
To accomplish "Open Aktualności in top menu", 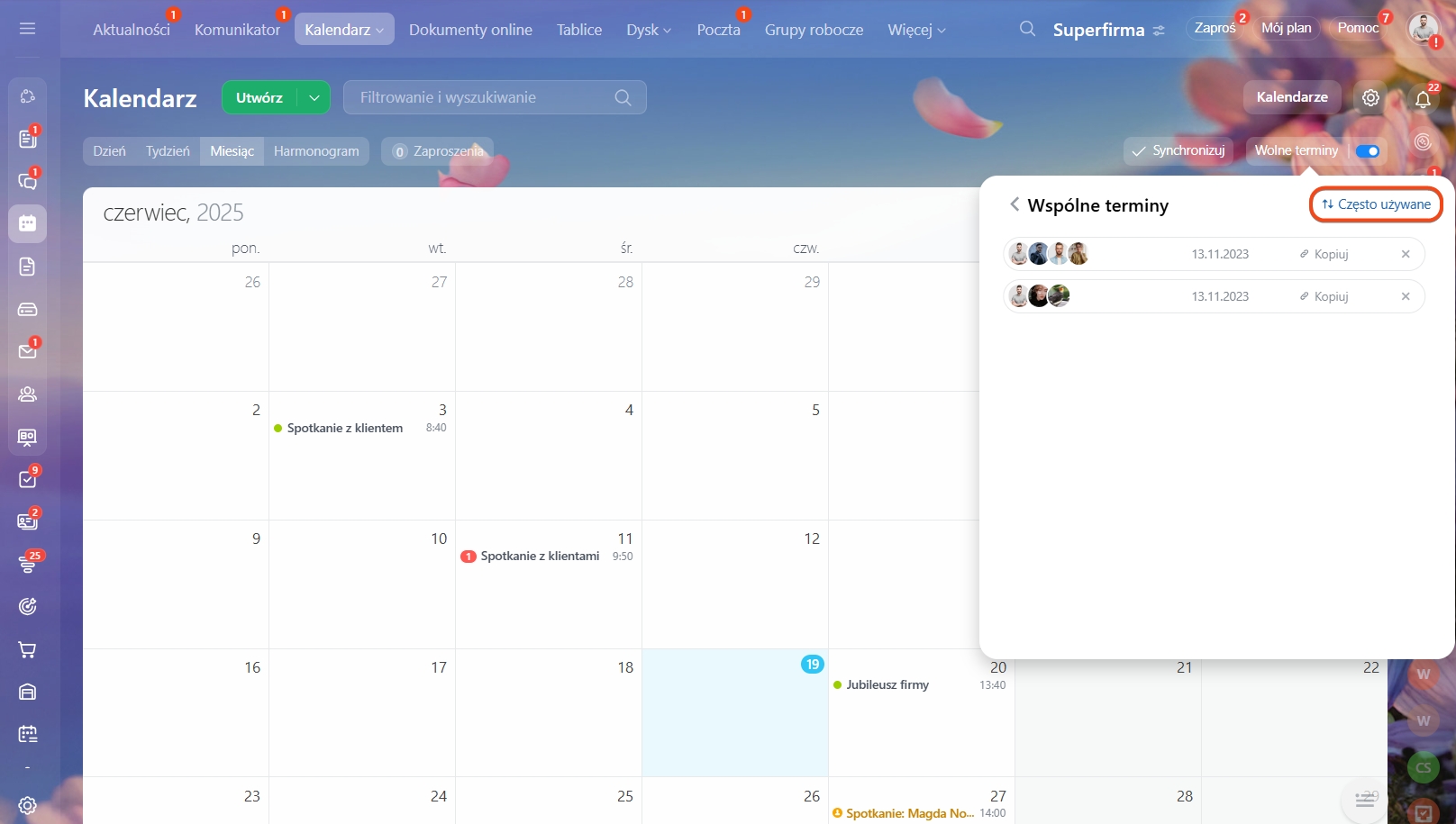I will [x=132, y=30].
